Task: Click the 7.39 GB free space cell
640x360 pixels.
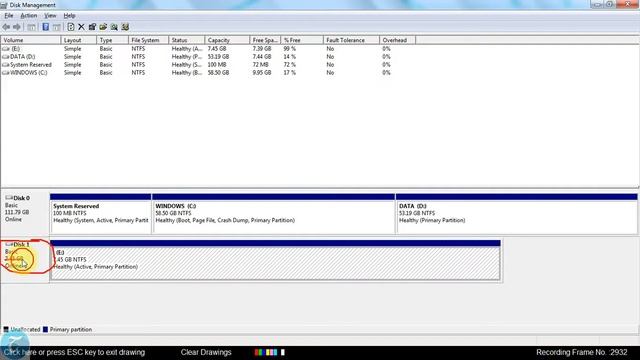Action: pos(262,49)
